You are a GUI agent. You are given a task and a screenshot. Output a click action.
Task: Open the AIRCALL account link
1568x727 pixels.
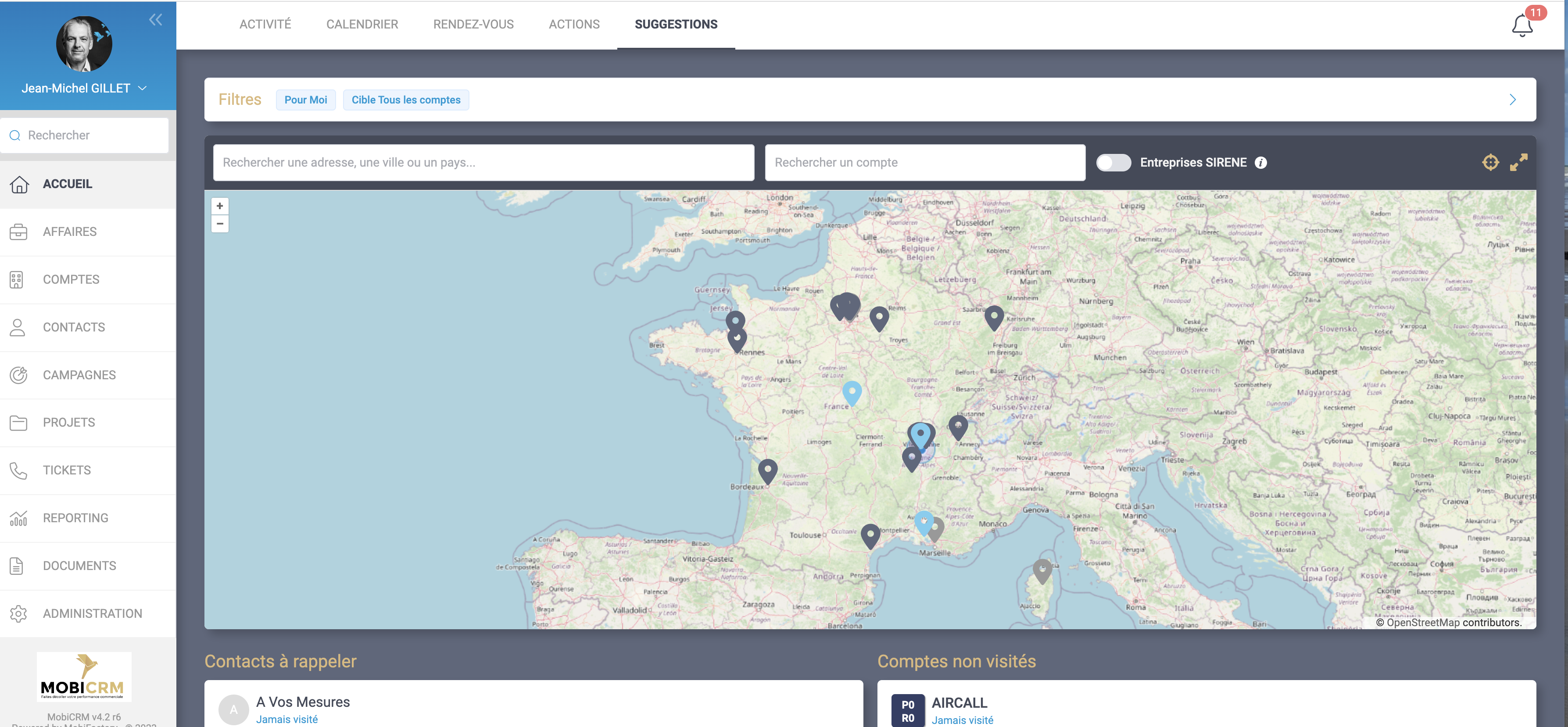tap(959, 703)
